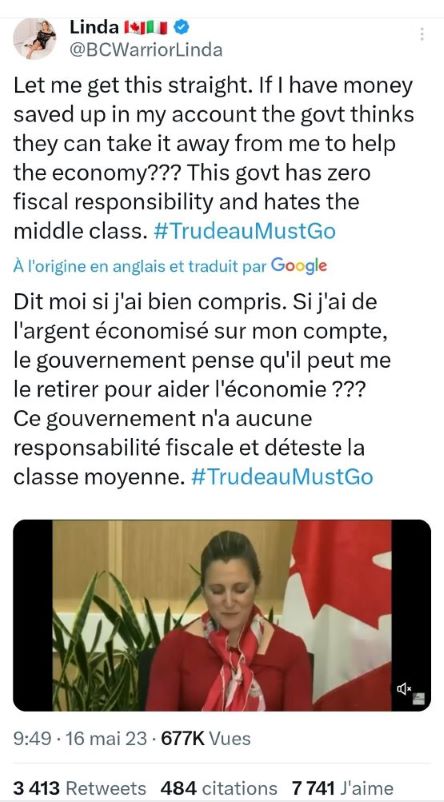Image resolution: width=444 pixels, height=802 pixels.
Task: Click the Canadian flag emoji beside Linda
Action: (135, 28)
